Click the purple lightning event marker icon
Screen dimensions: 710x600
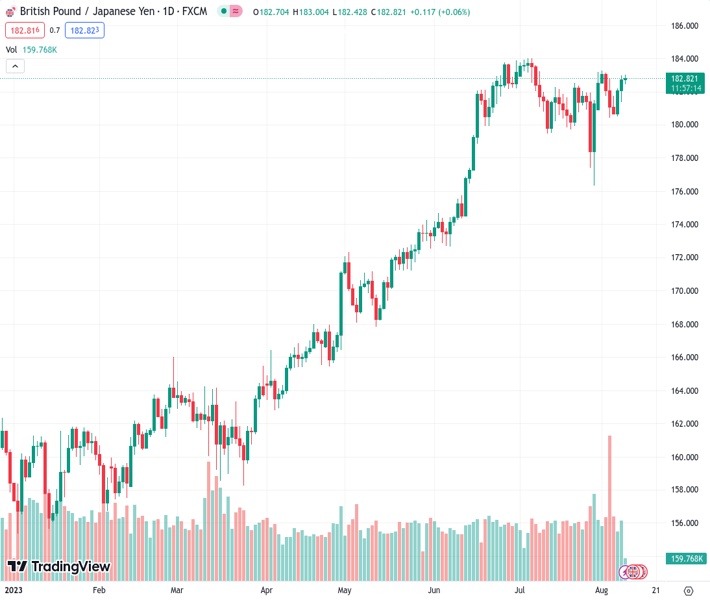626,571
